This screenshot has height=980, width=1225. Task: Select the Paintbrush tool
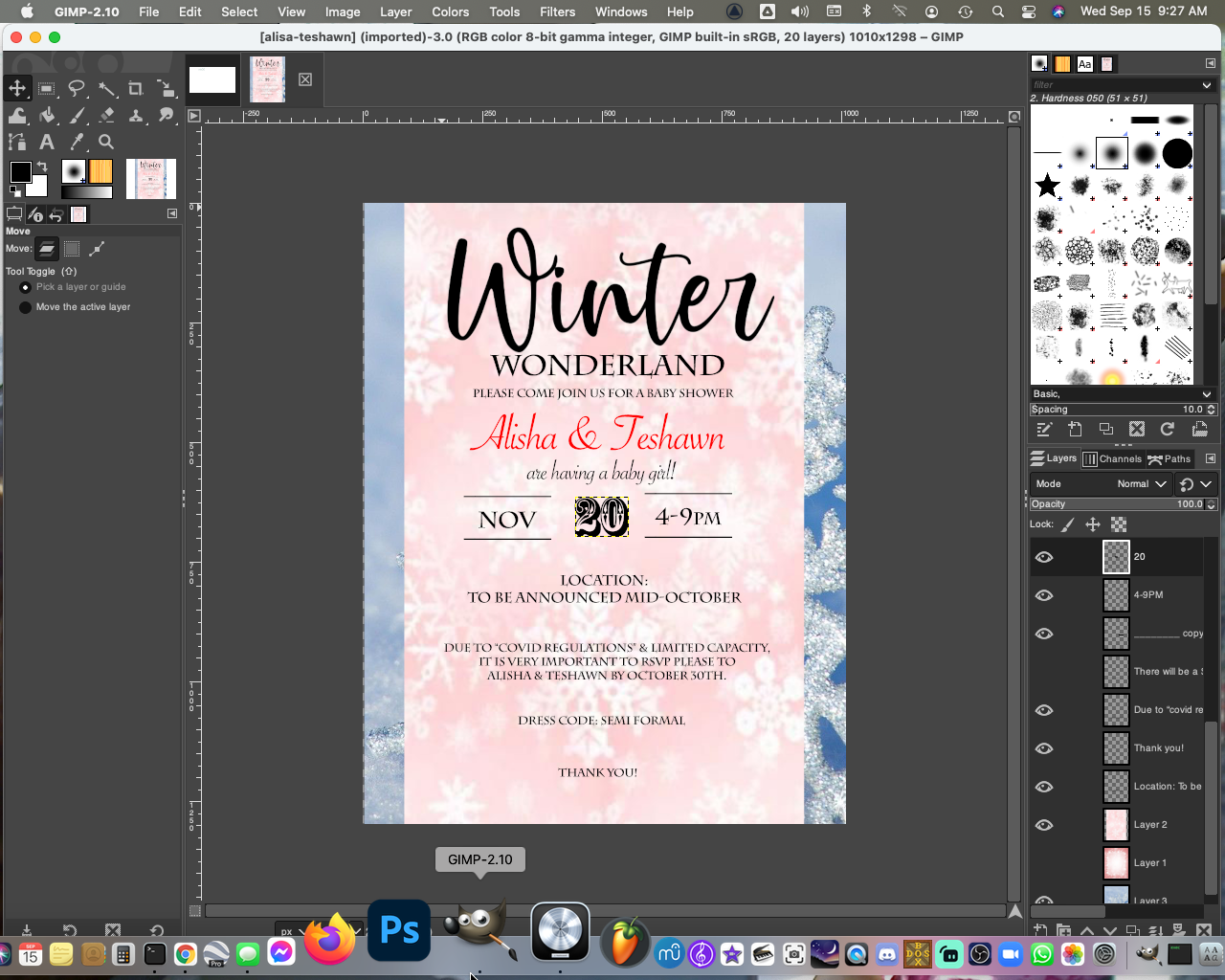pyautogui.click(x=77, y=115)
